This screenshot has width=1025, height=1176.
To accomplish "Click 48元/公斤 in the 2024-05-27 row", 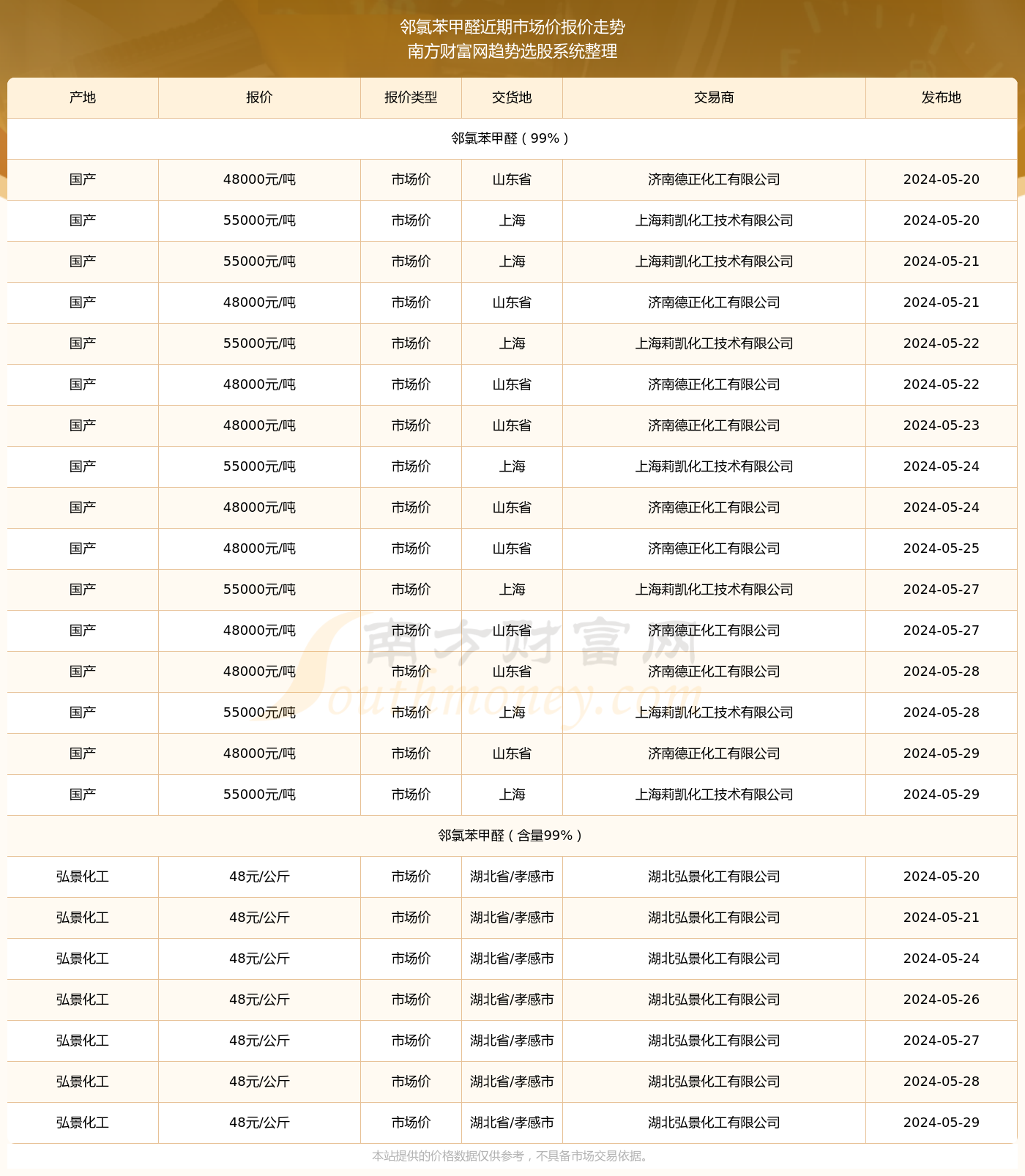I will [259, 1041].
